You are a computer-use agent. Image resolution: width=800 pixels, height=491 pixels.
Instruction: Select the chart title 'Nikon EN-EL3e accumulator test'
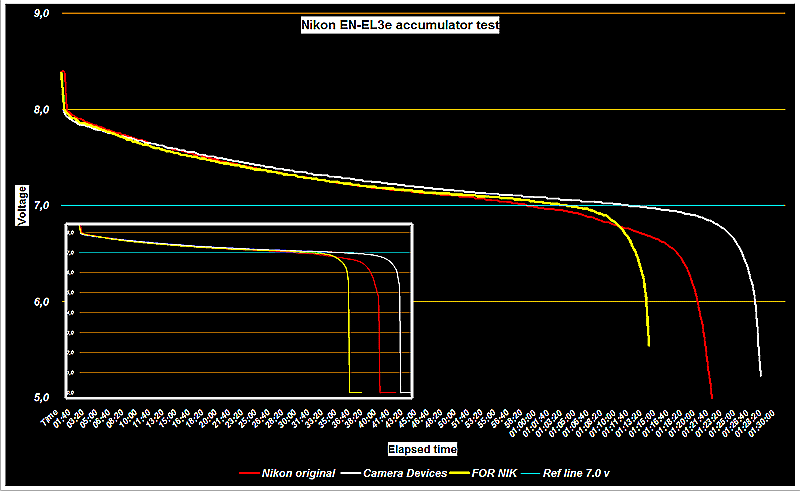pyautogui.click(x=400, y=25)
